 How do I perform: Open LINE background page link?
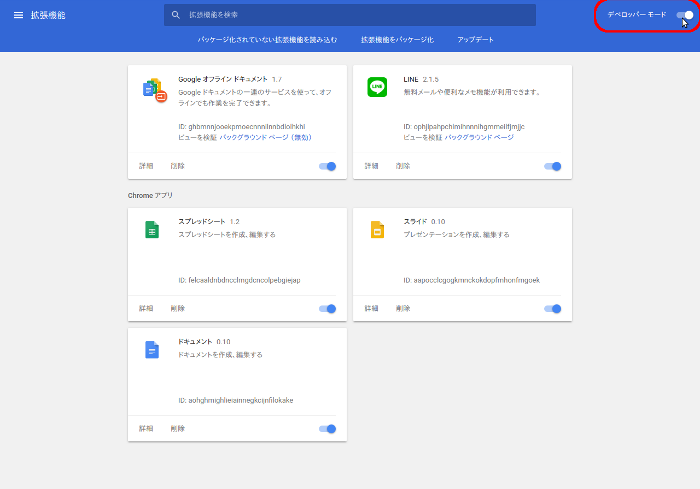coord(479,138)
